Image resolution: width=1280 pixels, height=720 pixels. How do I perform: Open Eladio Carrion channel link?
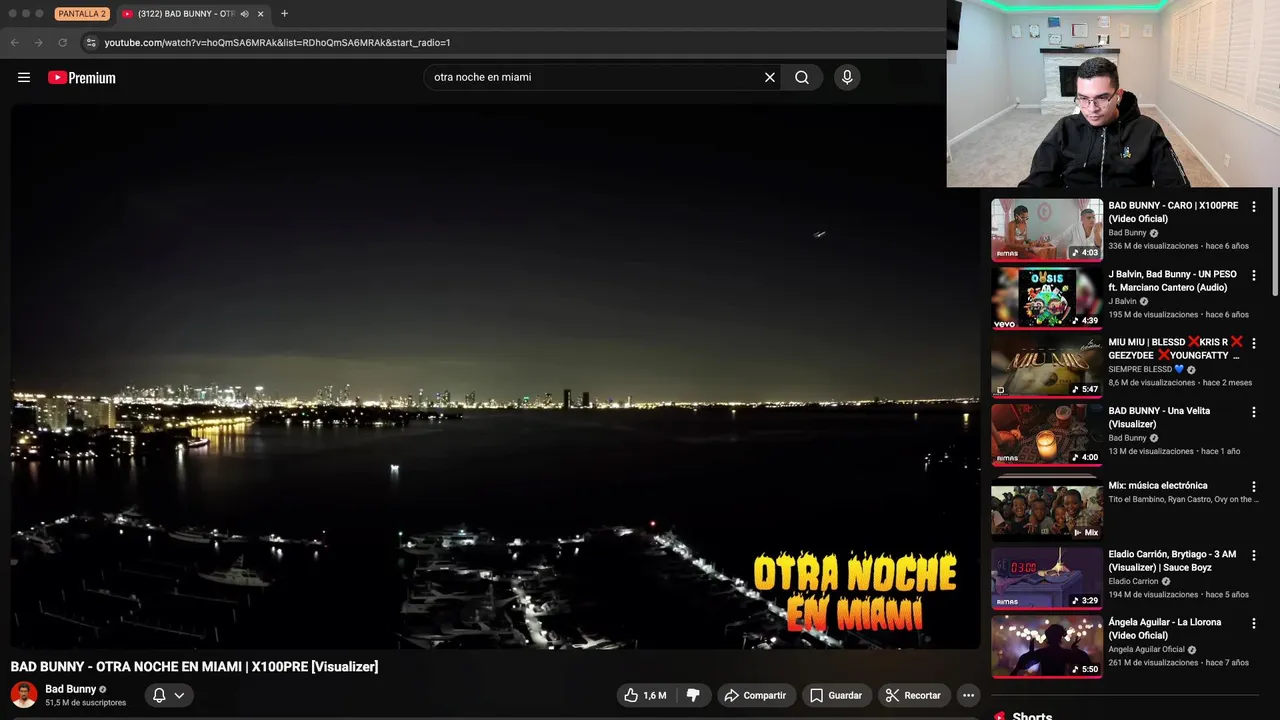[1133, 581]
